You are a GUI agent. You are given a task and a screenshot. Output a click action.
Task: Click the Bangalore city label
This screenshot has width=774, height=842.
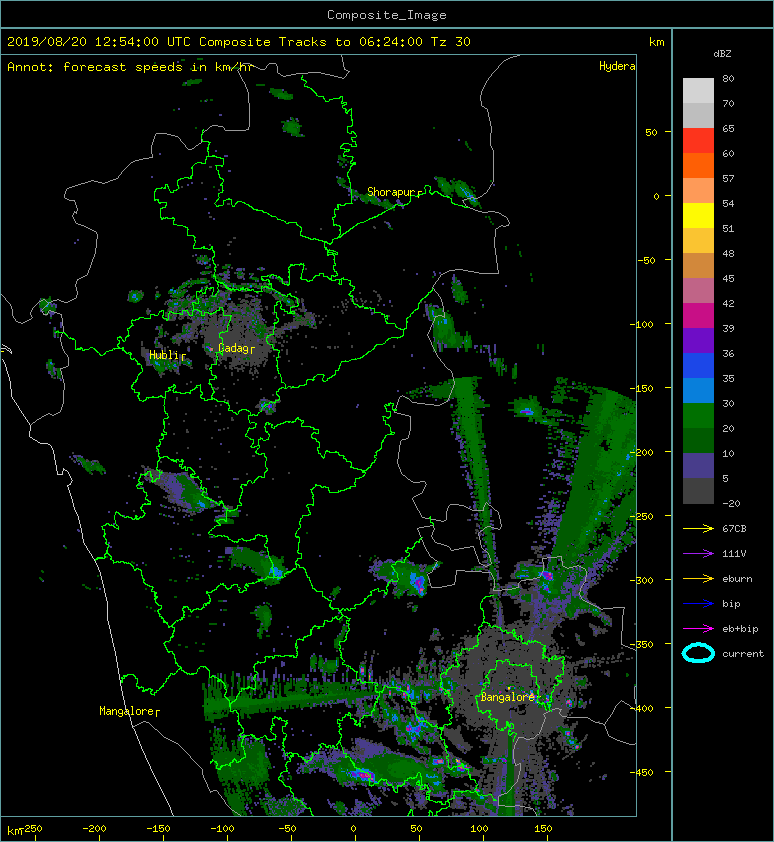tap(508, 697)
